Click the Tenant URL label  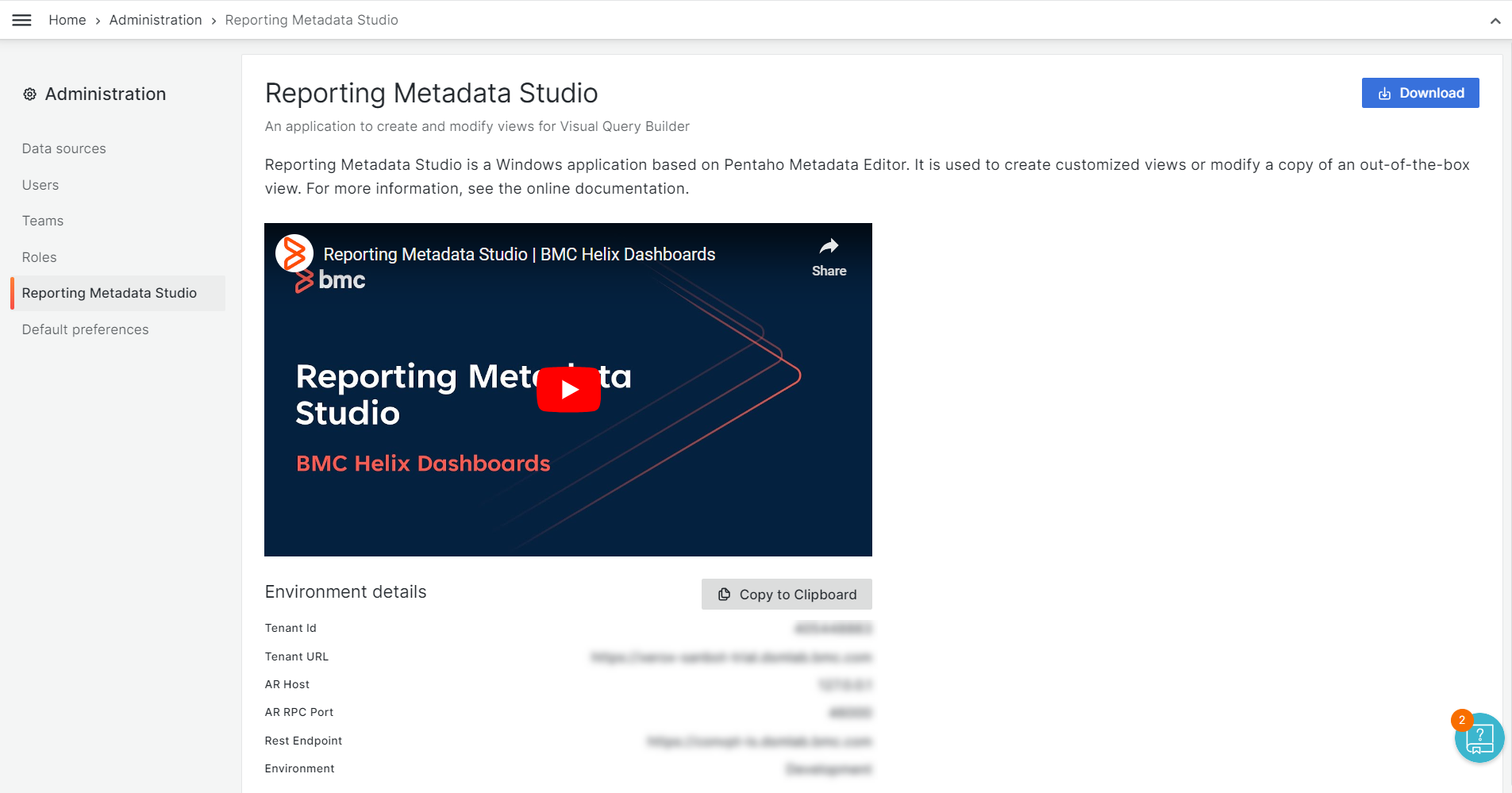[x=297, y=656]
